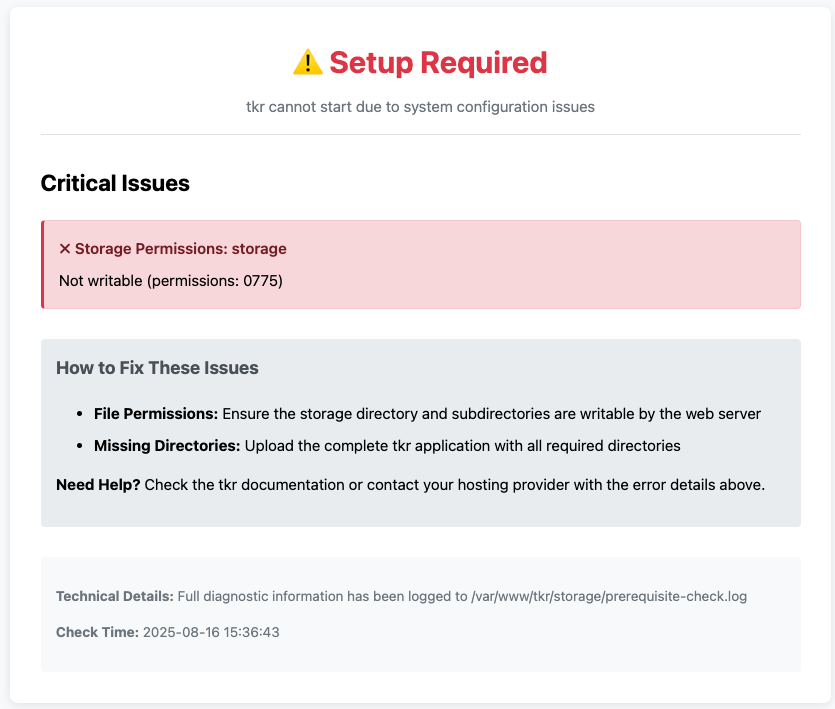Click the "Setup Required" heading
Image resolution: width=835 pixels, height=709 pixels.
coord(438,63)
